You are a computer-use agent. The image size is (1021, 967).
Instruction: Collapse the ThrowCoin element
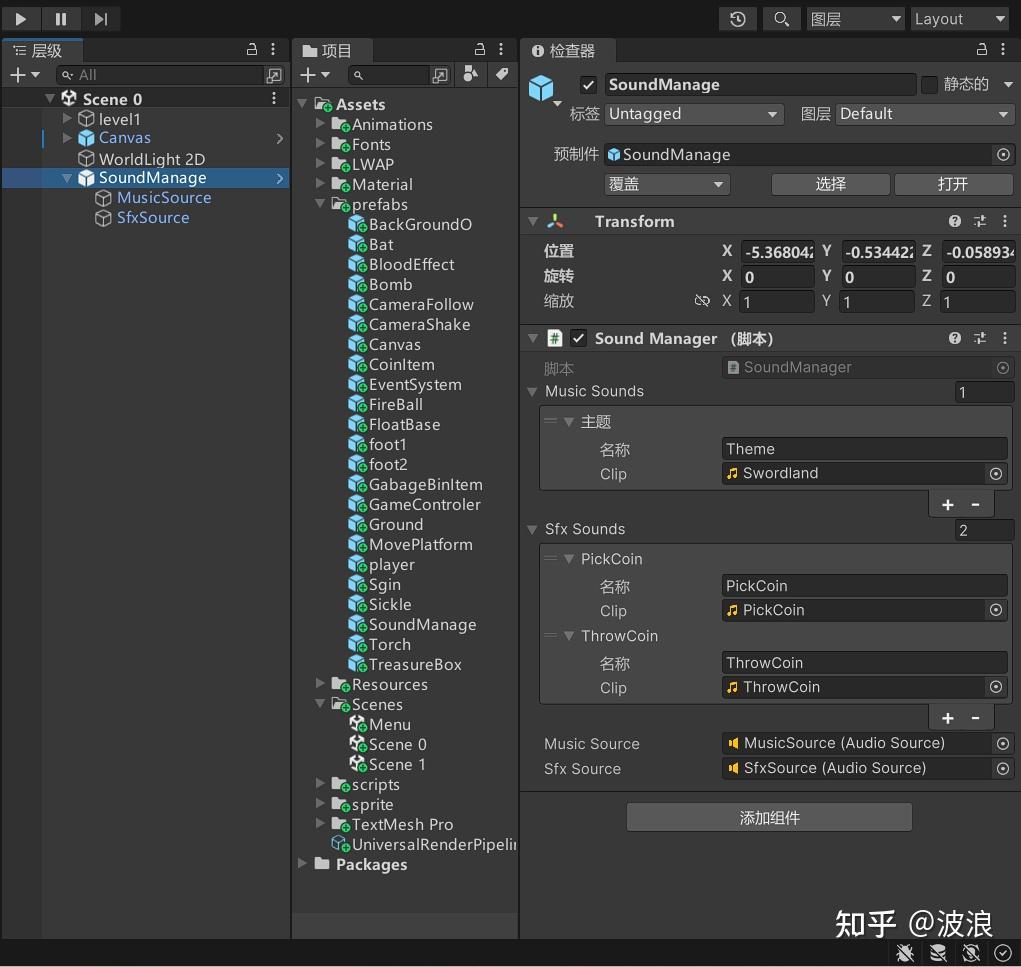point(568,636)
